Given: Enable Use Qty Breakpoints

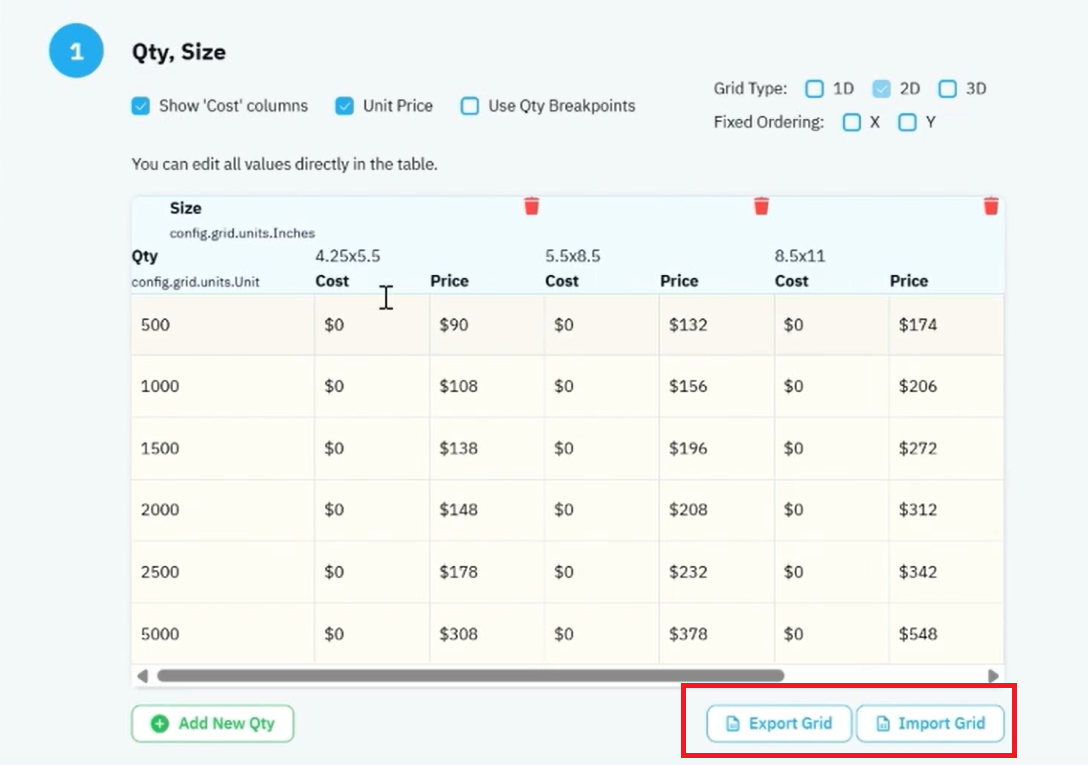Looking at the screenshot, I should 470,106.
